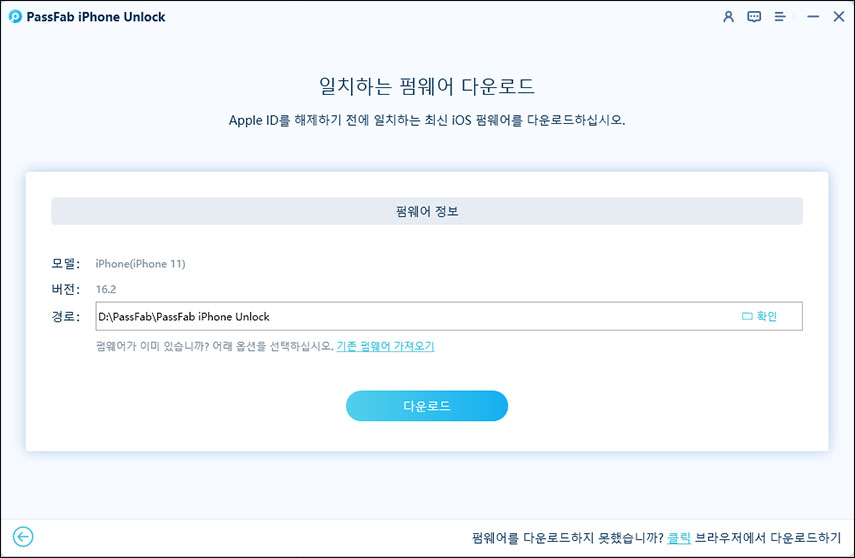This screenshot has height=558, width=855.
Task: Click the blue 다운로드 button
Action: [x=427, y=406]
